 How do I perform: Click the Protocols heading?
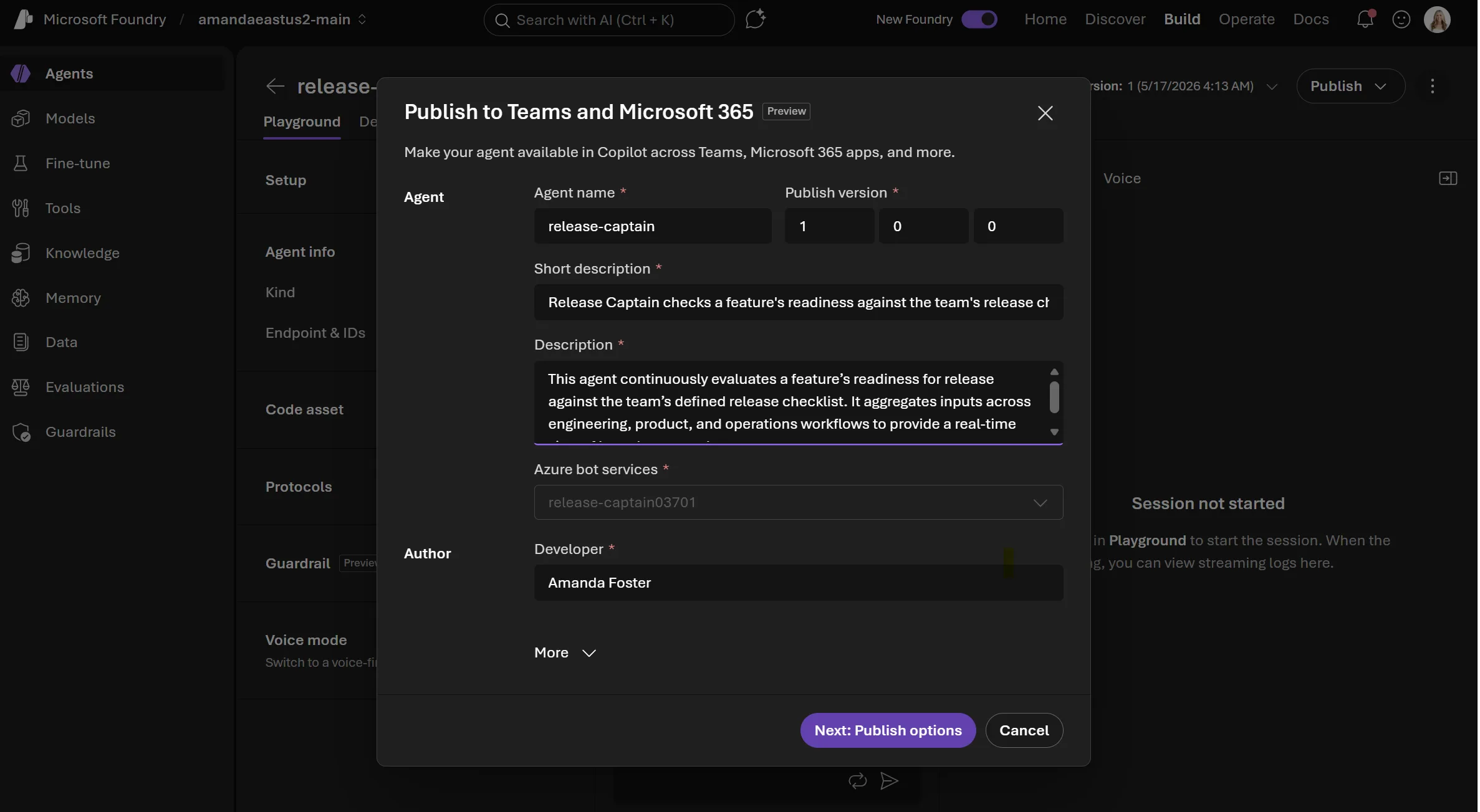299,487
